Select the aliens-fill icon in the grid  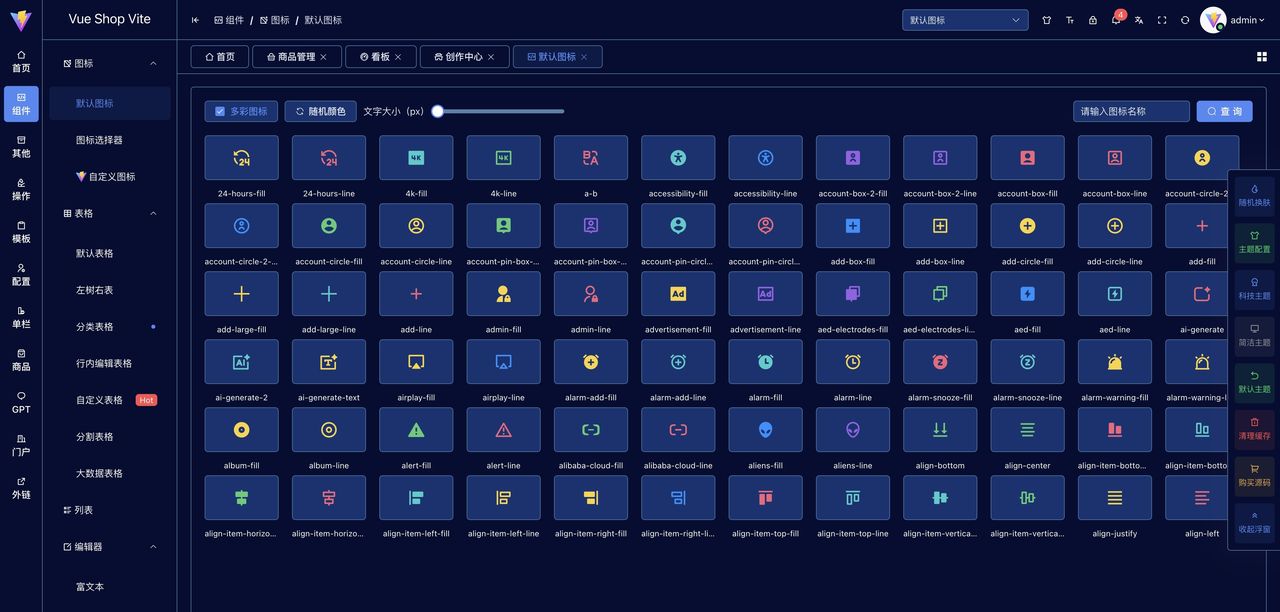click(x=765, y=430)
